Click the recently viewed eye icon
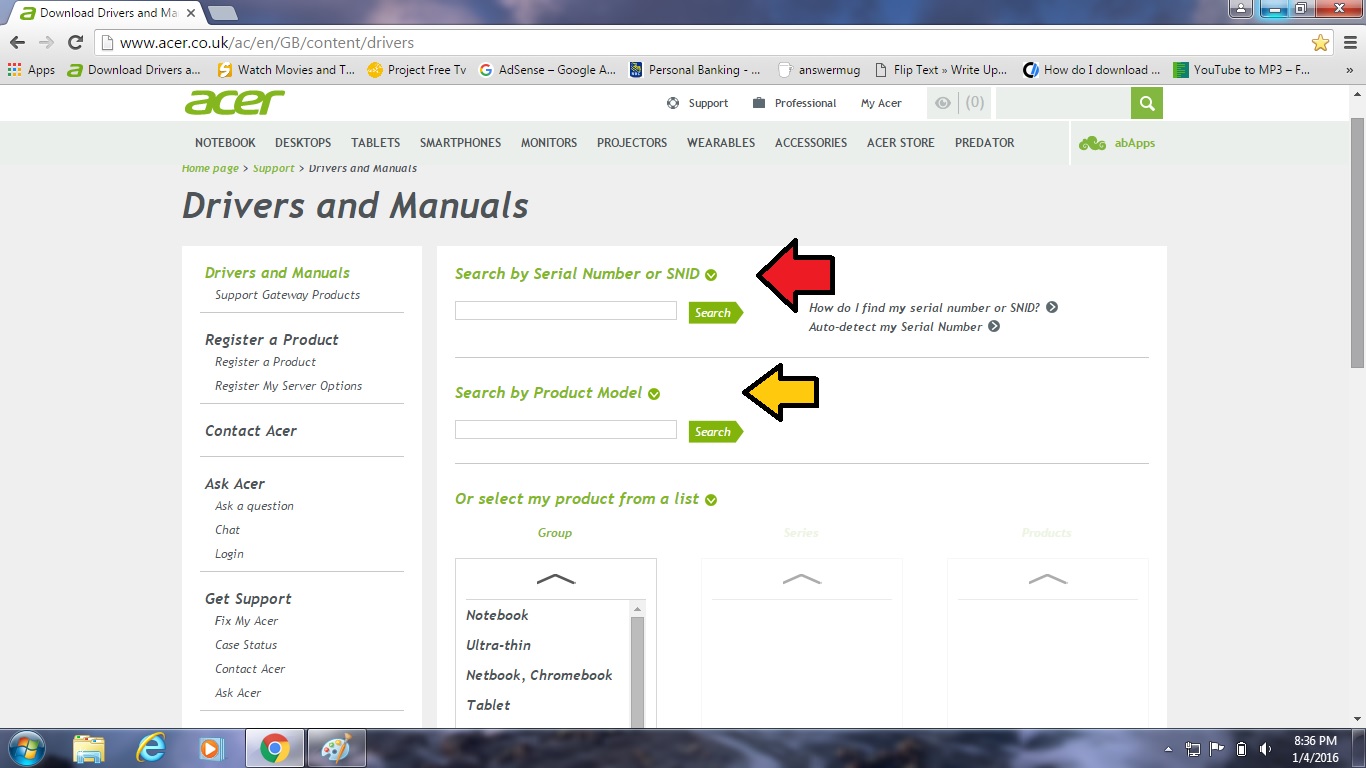The width and height of the screenshot is (1366, 768). (941, 103)
